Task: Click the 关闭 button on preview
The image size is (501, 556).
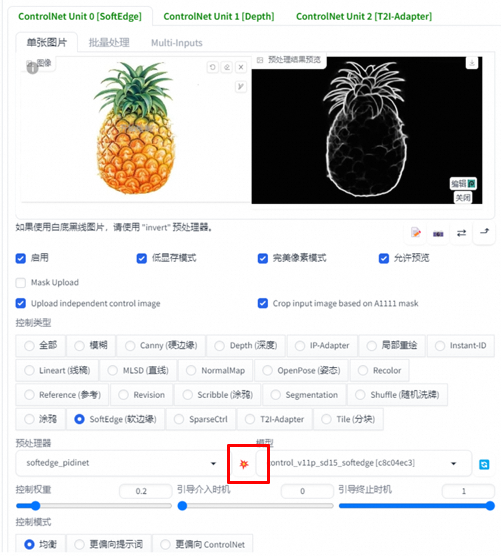Action: (x=463, y=198)
